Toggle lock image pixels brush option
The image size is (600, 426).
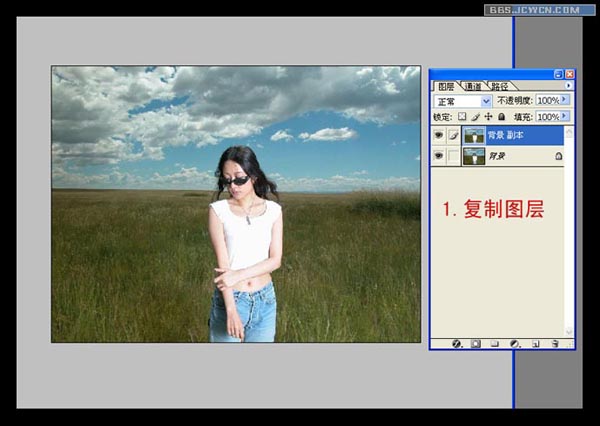pos(475,117)
